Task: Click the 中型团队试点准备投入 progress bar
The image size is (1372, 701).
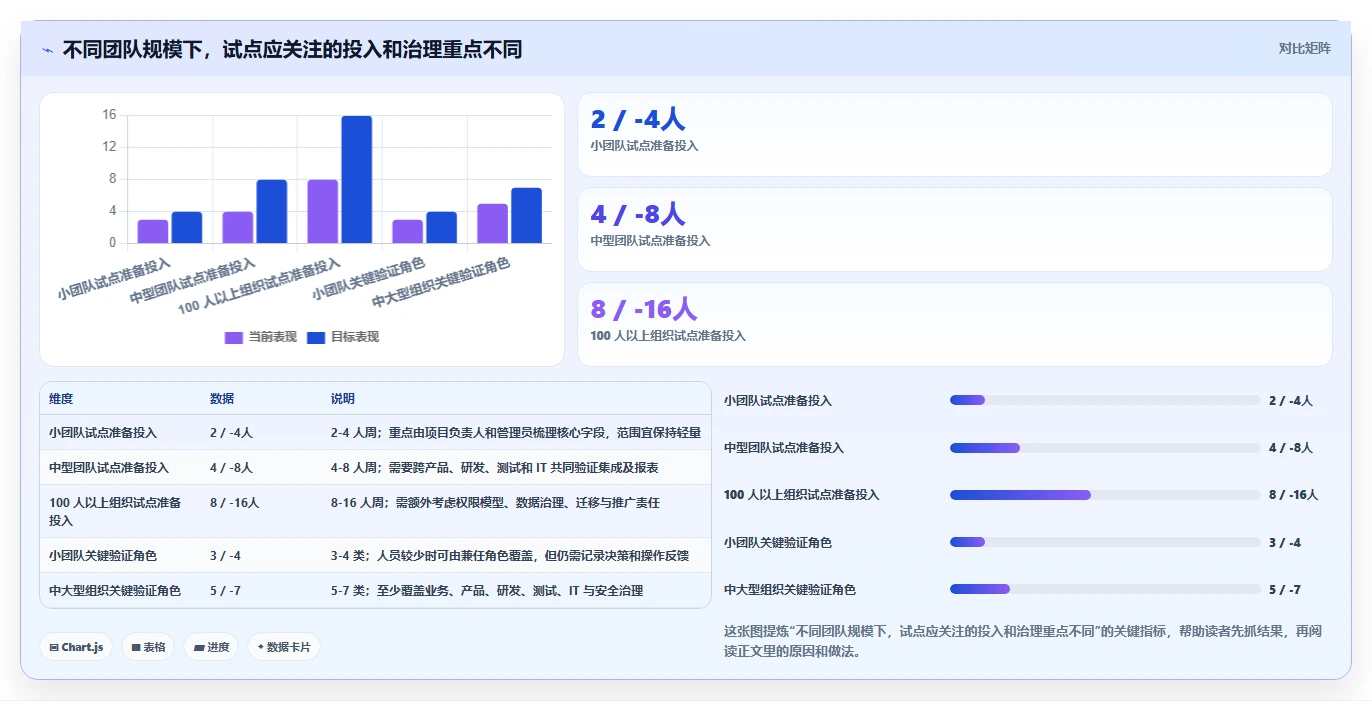Action: [x=1105, y=447]
